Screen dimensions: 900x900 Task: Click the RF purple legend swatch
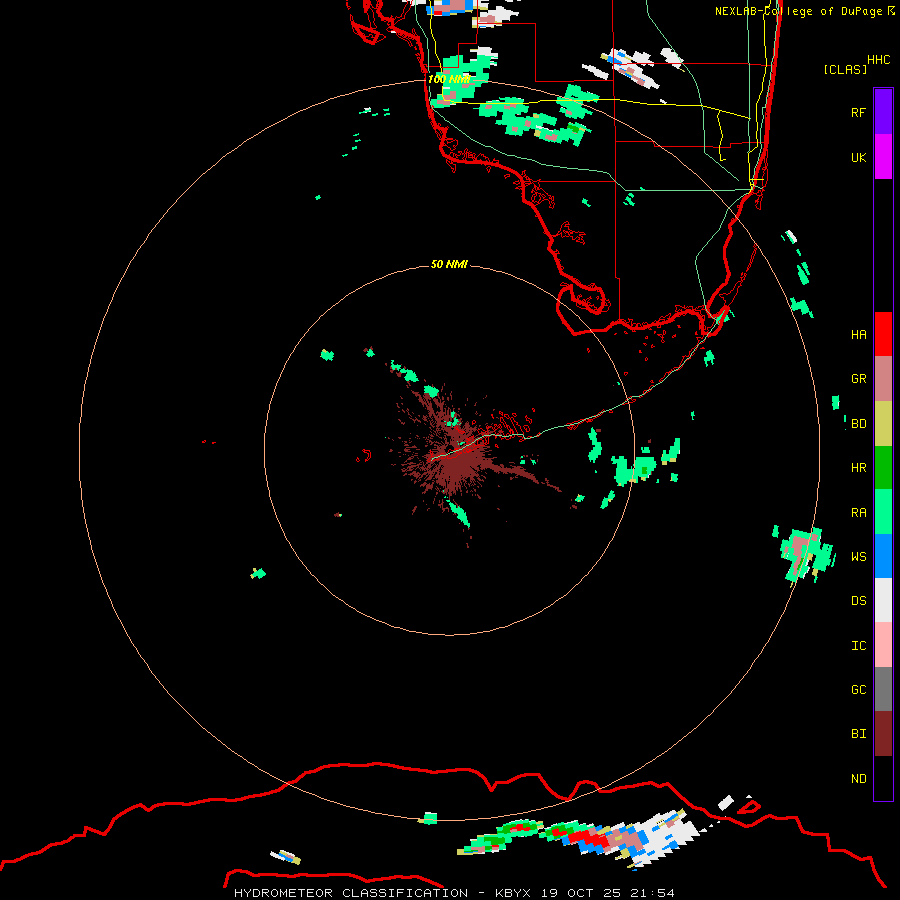coord(883,112)
